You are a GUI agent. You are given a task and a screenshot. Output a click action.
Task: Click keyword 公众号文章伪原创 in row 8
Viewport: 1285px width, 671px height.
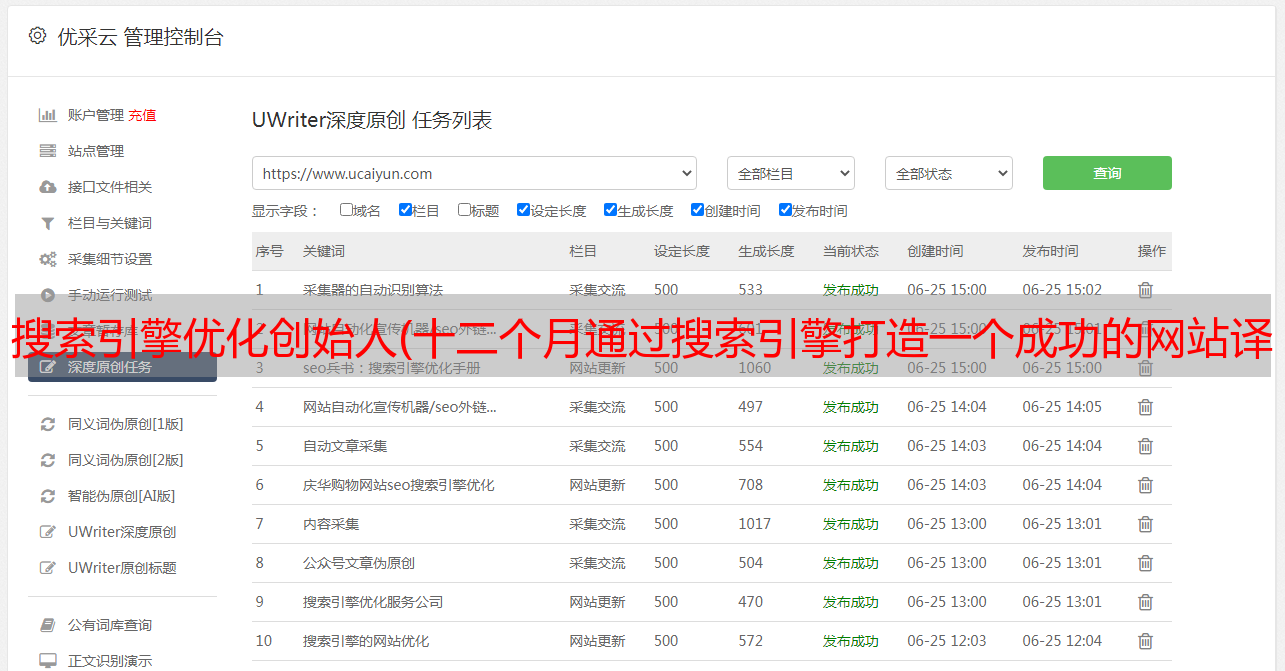click(359, 563)
